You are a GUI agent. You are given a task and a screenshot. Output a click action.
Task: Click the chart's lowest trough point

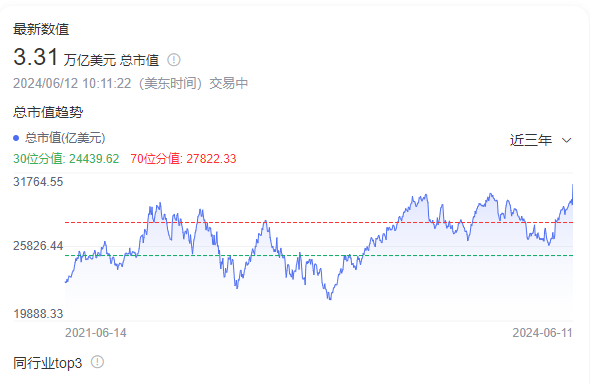(x=330, y=299)
